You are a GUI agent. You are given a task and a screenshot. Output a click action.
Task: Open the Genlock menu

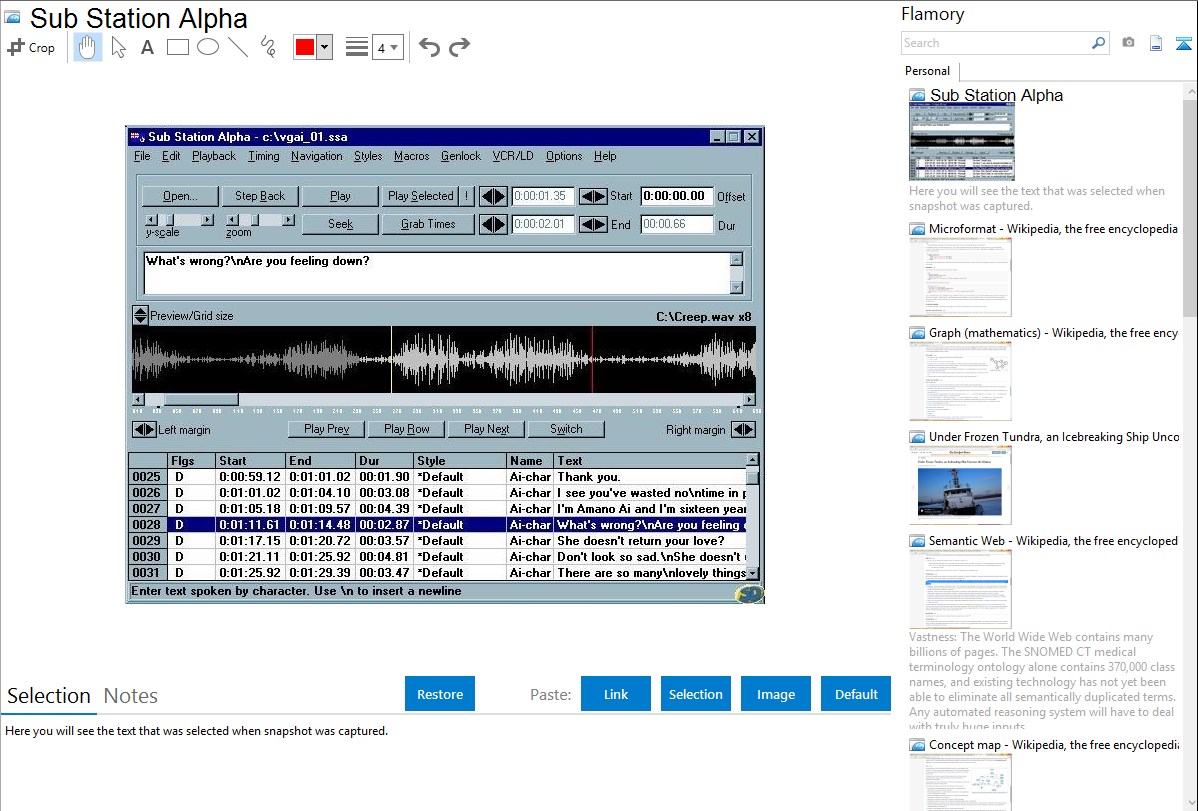[x=461, y=156]
